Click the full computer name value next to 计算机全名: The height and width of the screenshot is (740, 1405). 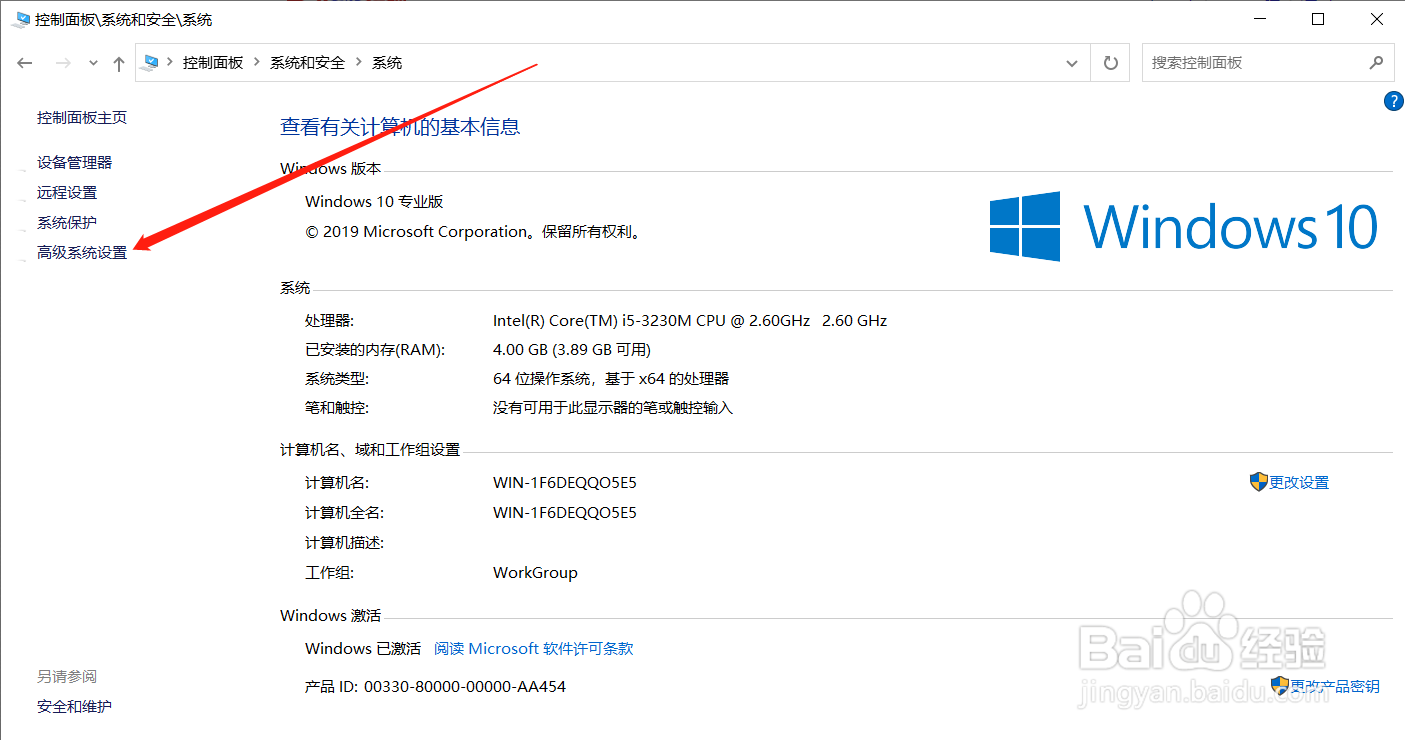[565, 512]
